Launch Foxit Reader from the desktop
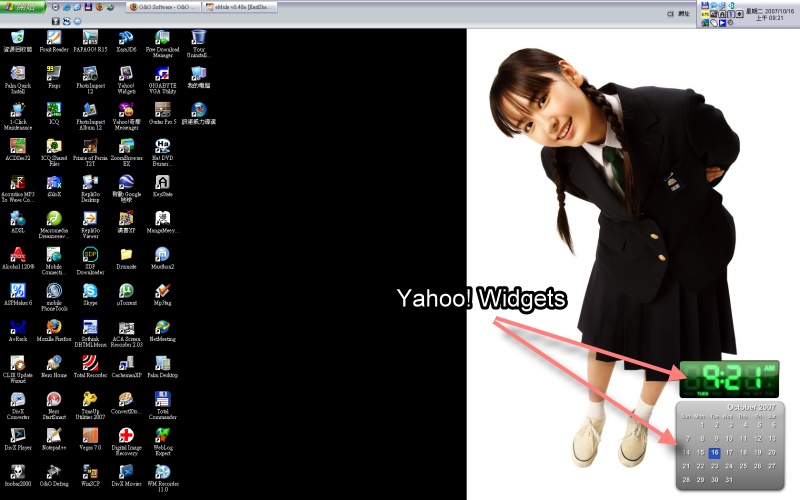 (54, 41)
